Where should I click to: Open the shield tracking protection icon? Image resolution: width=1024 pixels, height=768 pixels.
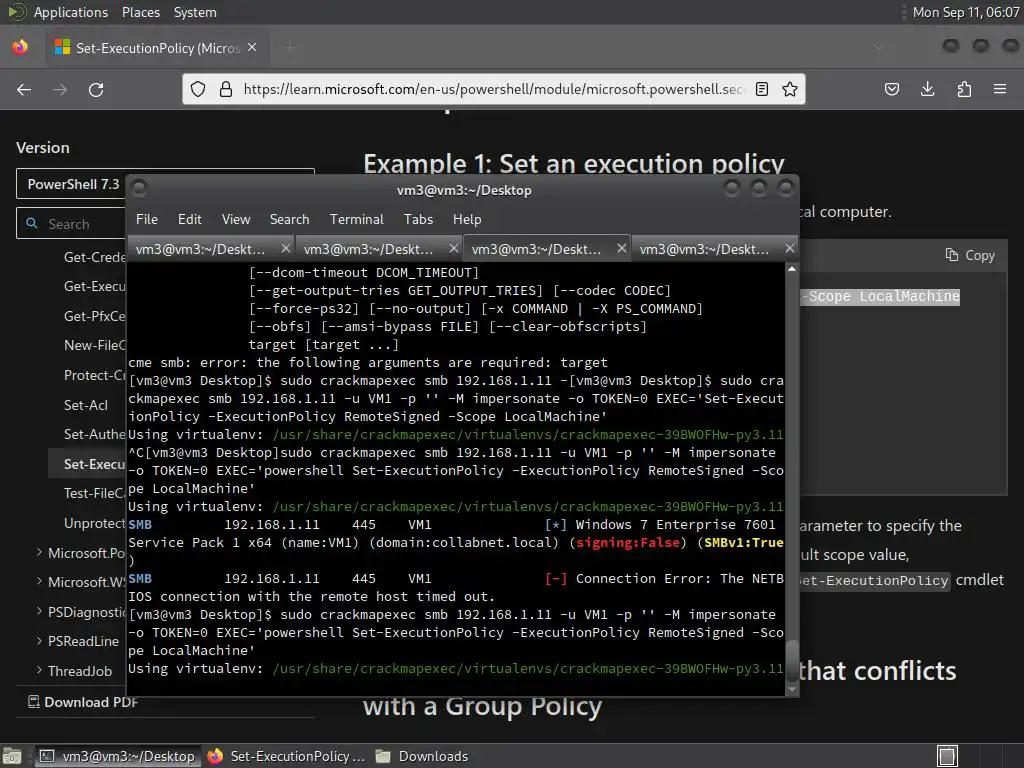(x=198, y=89)
